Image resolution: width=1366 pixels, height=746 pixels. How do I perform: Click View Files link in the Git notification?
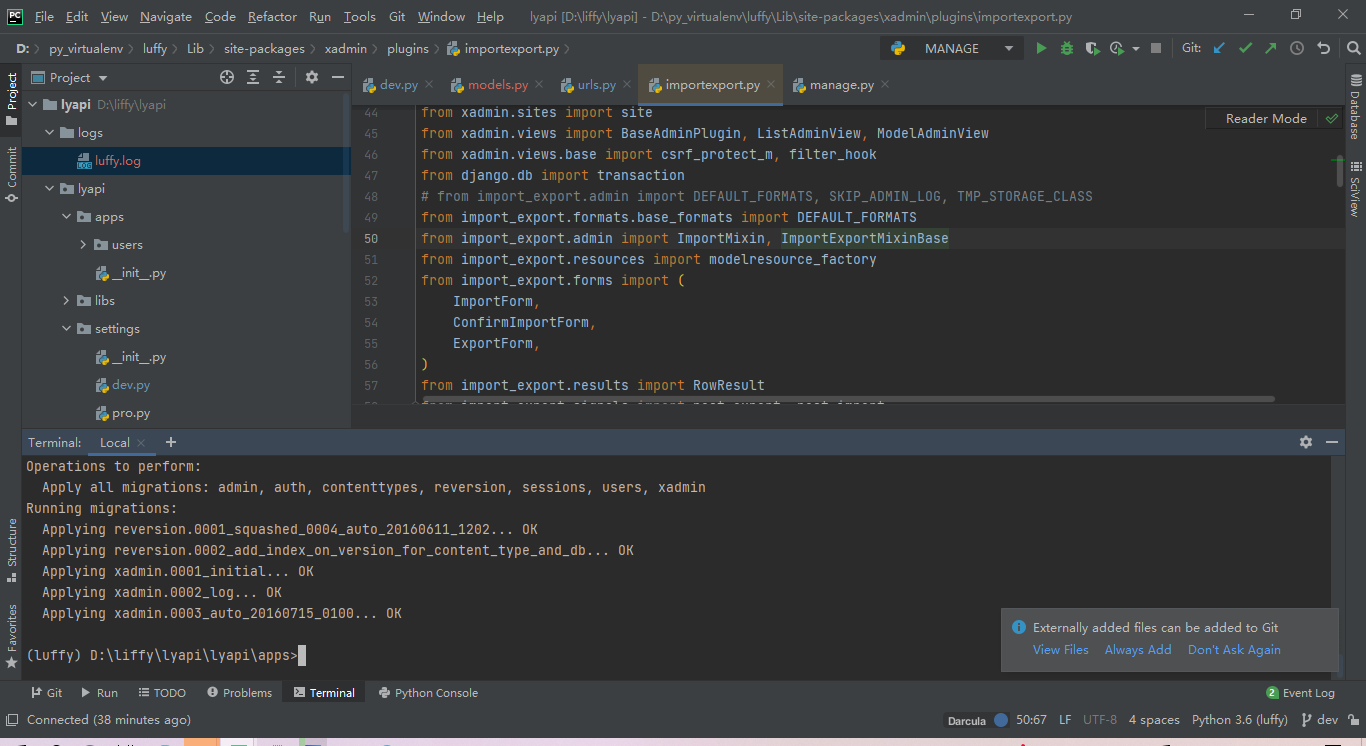tap(1060, 650)
